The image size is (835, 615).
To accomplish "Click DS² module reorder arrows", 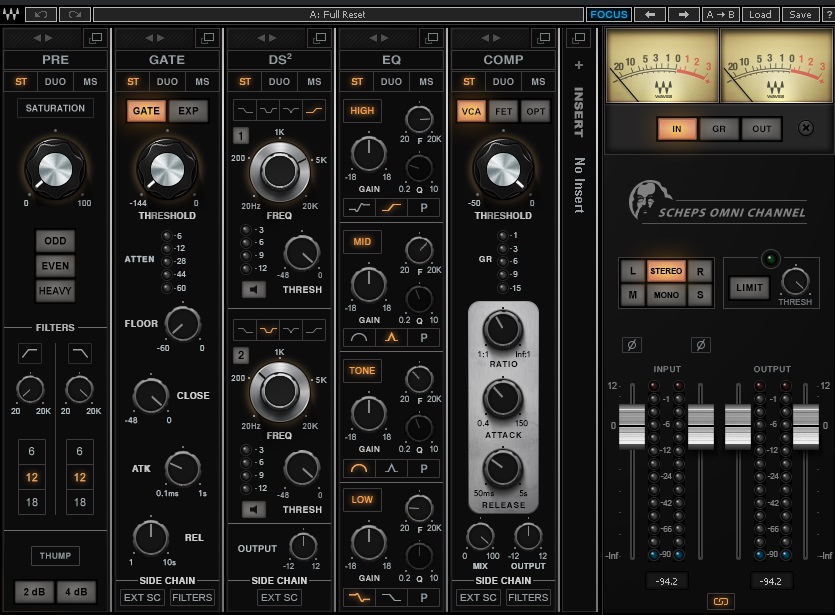I will tap(266, 38).
